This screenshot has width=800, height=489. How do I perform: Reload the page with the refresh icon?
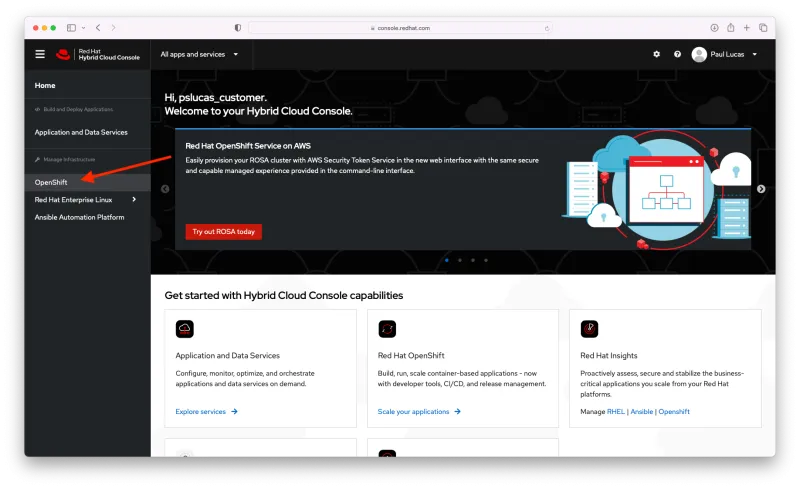547,28
